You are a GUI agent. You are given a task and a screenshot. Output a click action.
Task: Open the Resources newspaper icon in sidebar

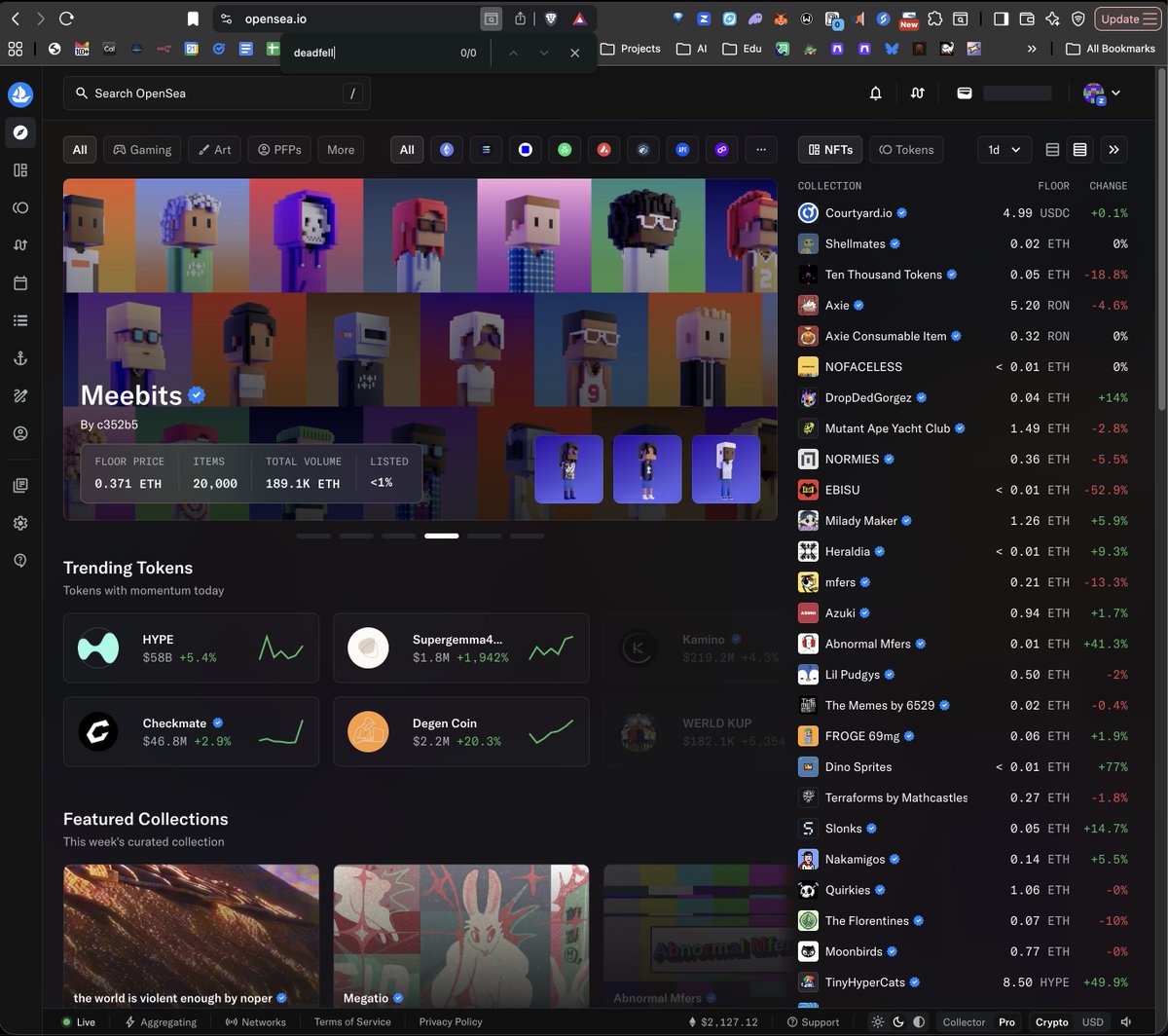(20, 485)
